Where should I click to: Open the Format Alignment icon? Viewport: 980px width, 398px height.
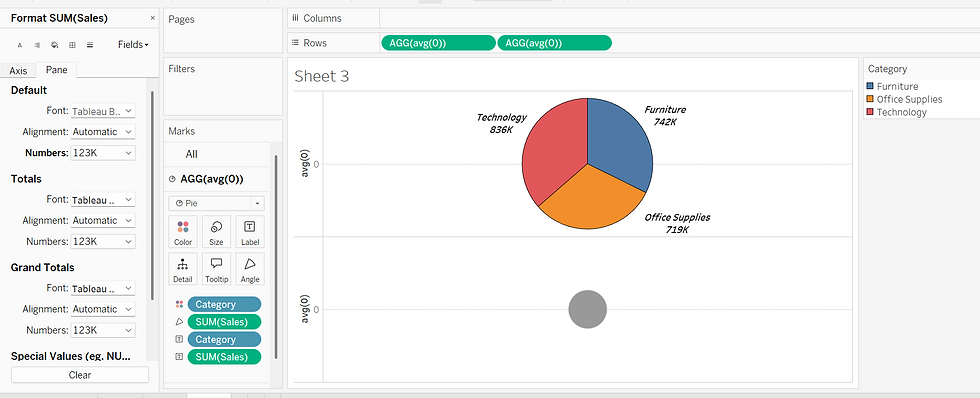[x=37, y=45]
